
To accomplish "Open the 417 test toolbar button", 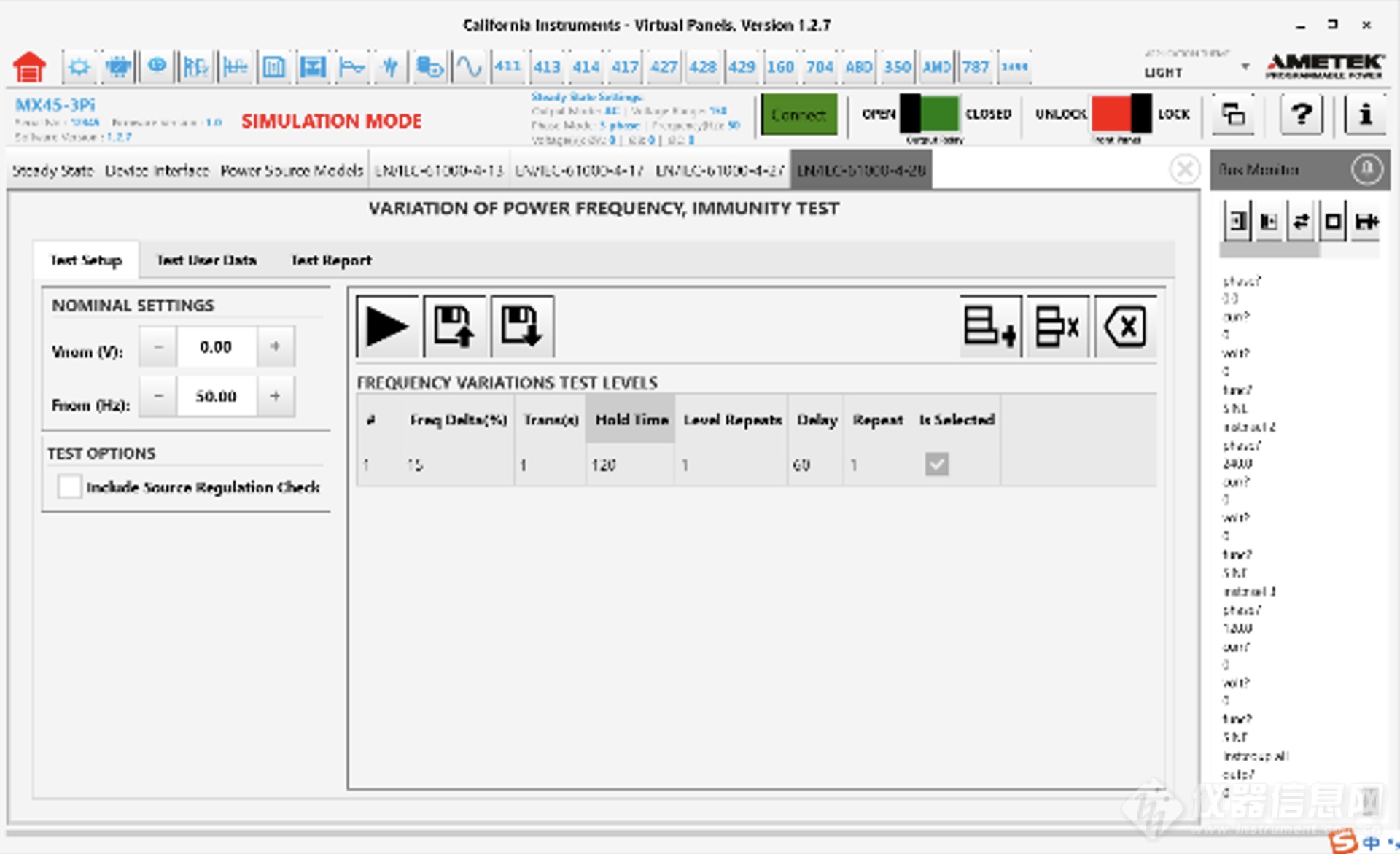I will pos(625,67).
